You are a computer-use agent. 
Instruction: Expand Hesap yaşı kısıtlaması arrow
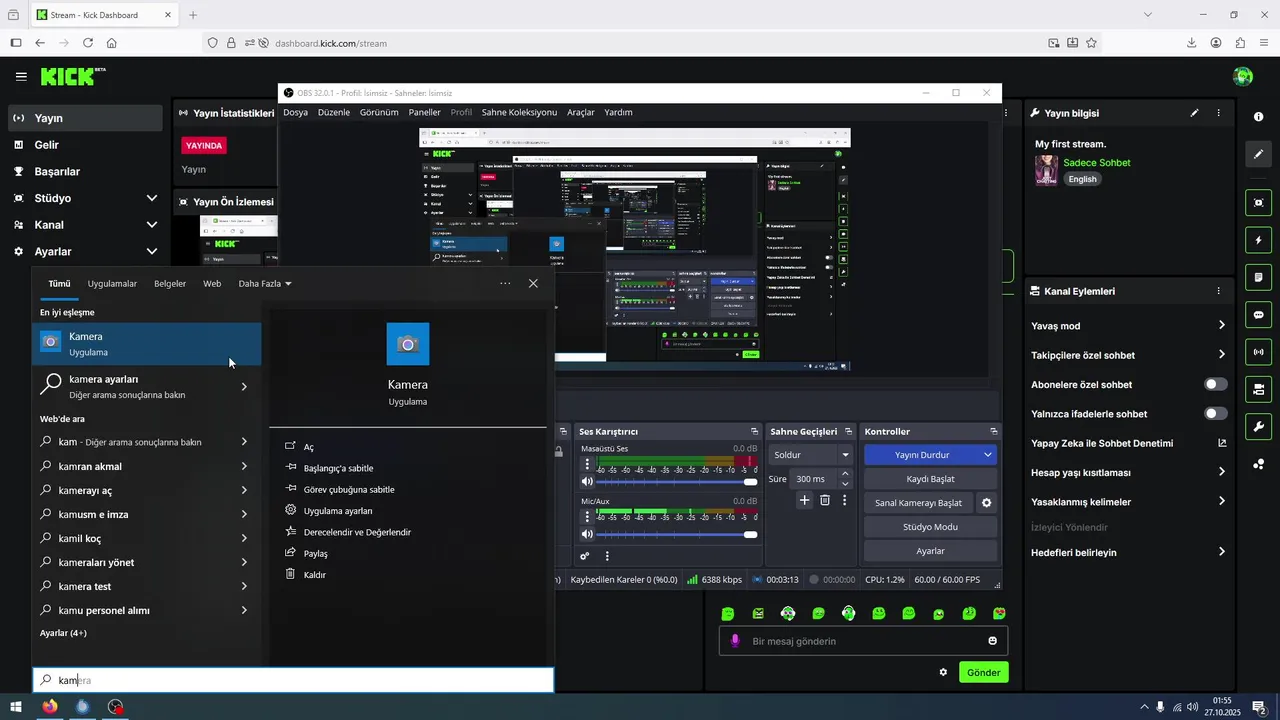tap(1222, 472)
